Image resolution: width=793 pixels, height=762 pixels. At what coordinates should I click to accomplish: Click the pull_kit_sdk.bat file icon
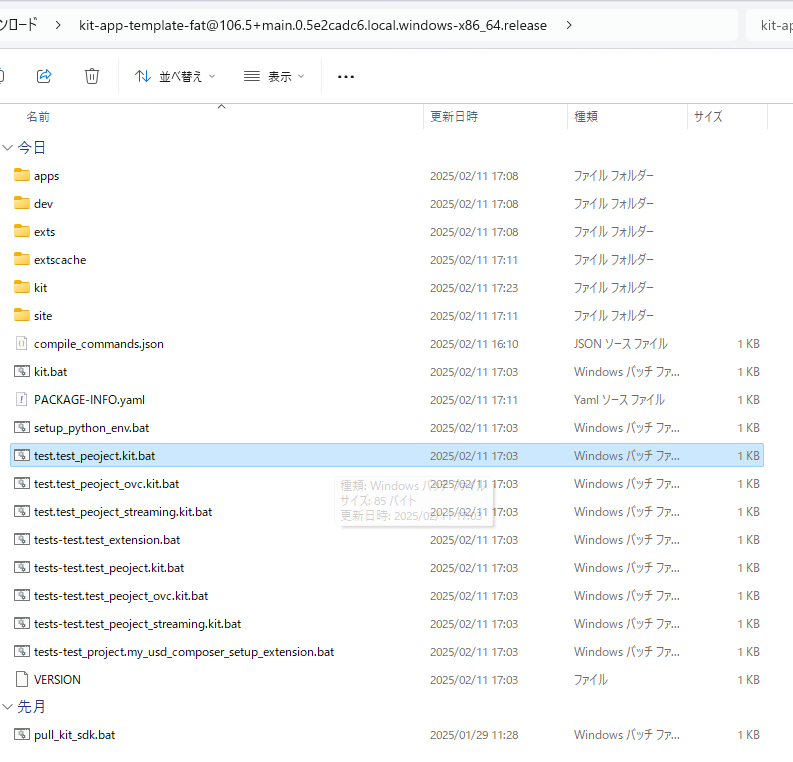21,734
